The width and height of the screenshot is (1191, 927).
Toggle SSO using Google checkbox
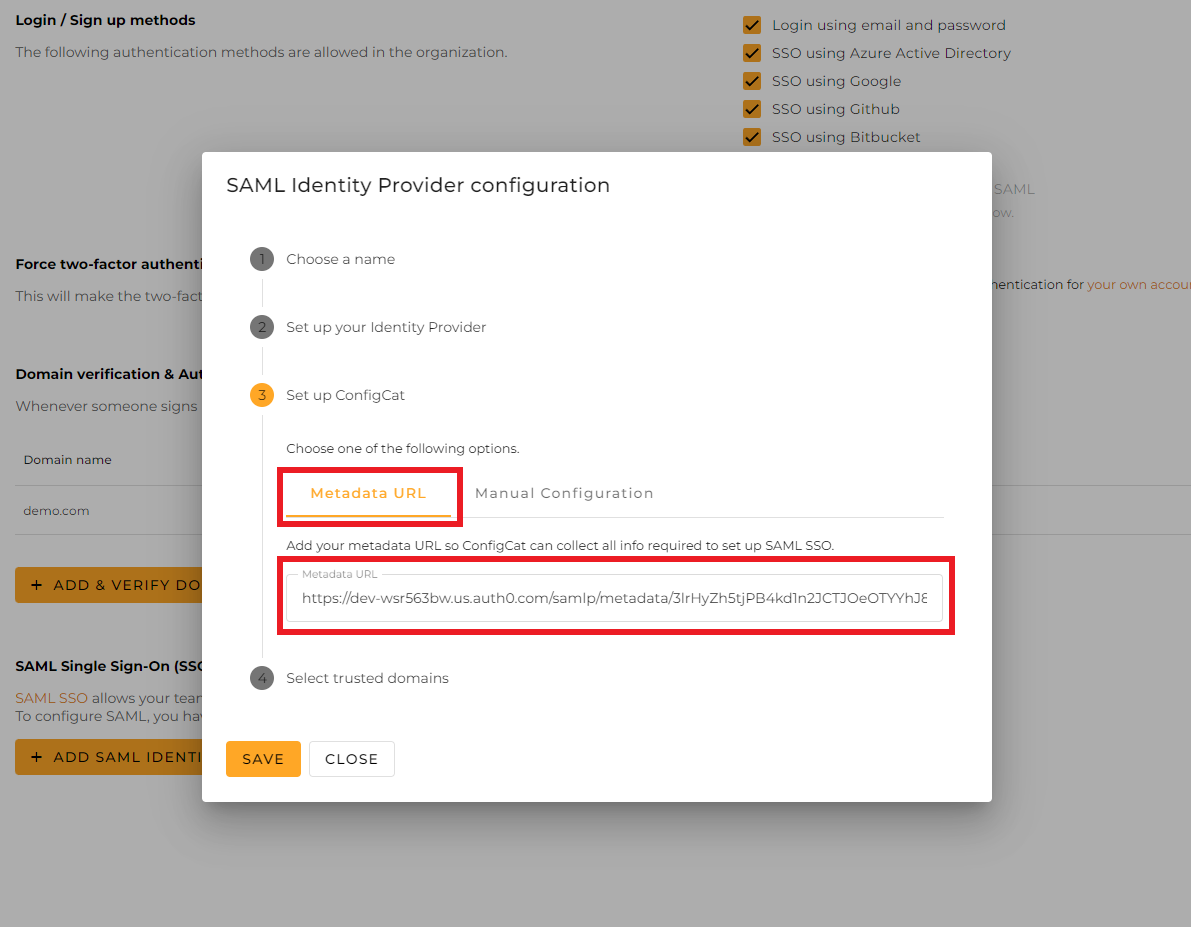click(x=752, y=81)
